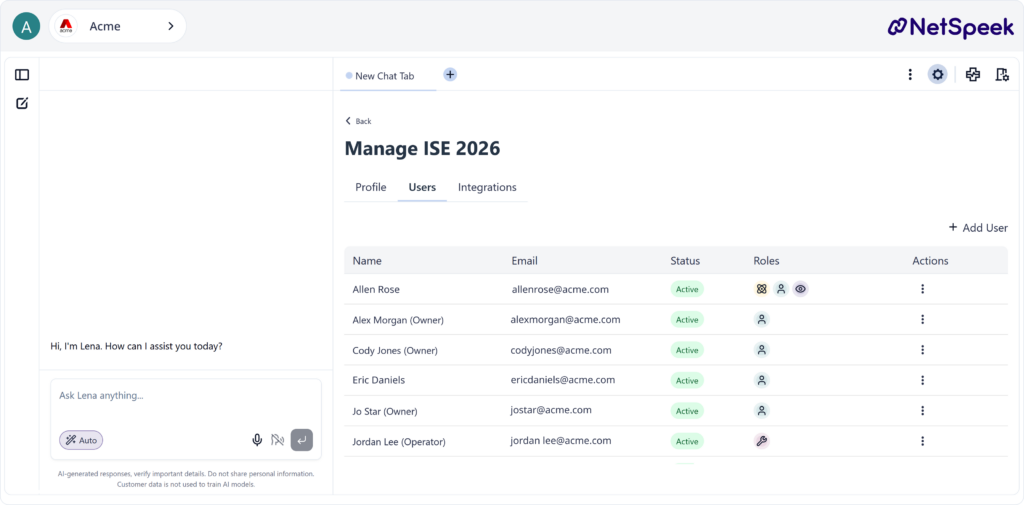Start a new chat with compose icon
1024x505 pixels.
coord(22,103)
